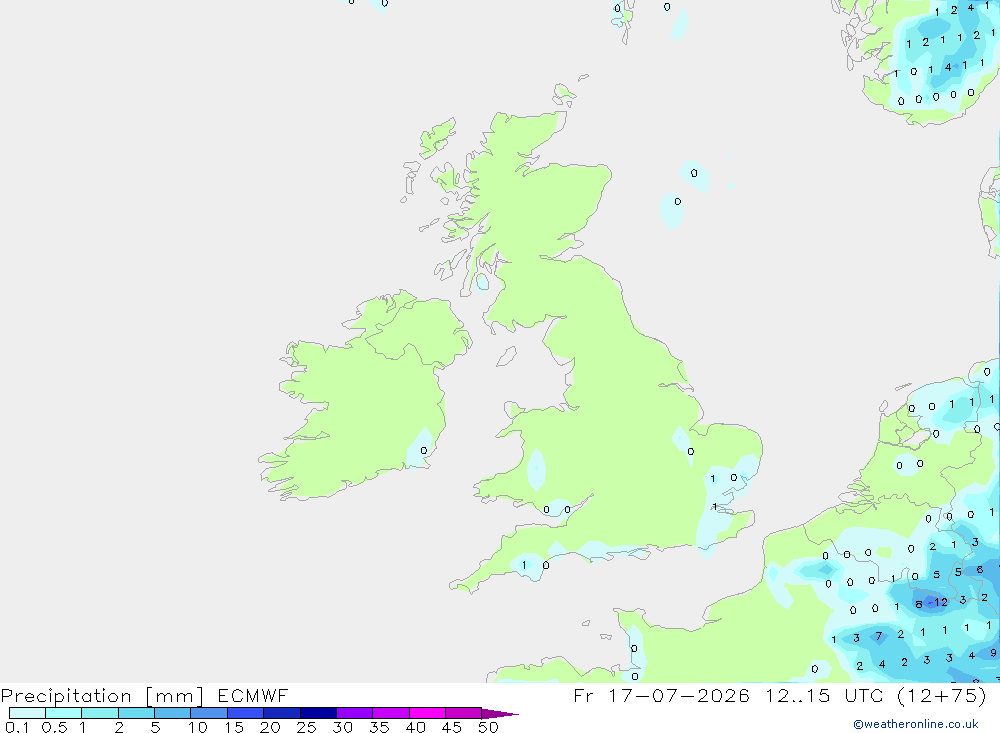
Task: Click the "7" precipitation value over France
Action: coord(879,636)
